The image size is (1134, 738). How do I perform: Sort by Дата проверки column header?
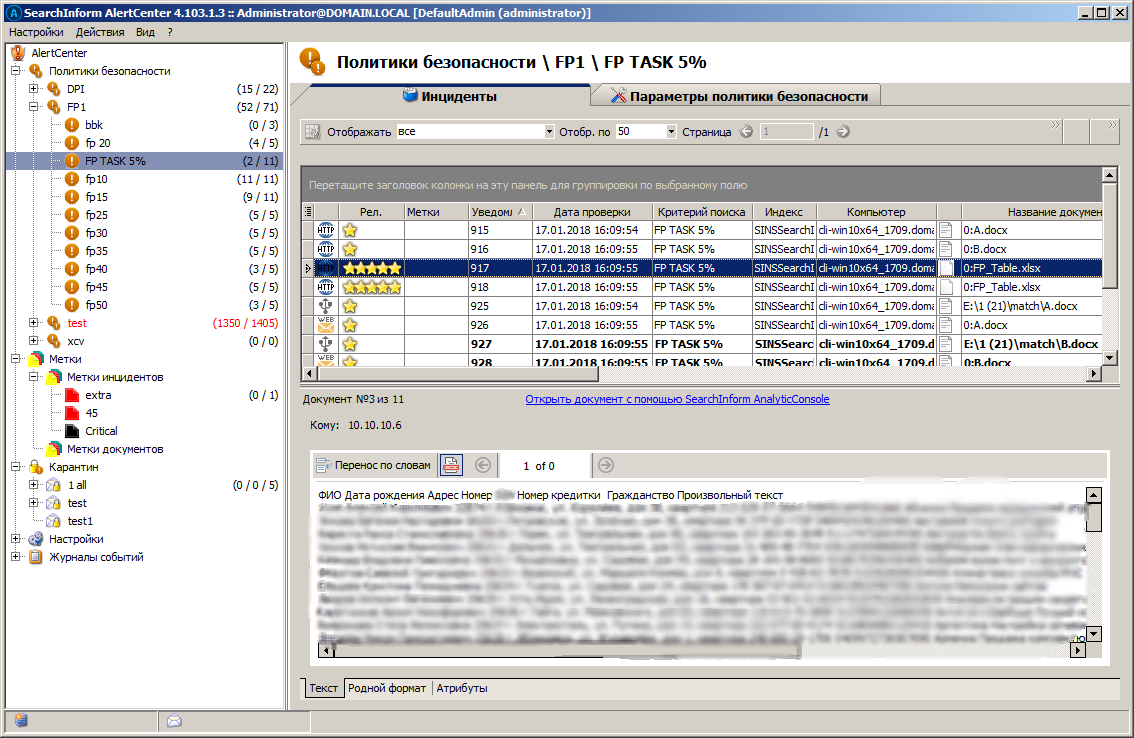(592, 212)
